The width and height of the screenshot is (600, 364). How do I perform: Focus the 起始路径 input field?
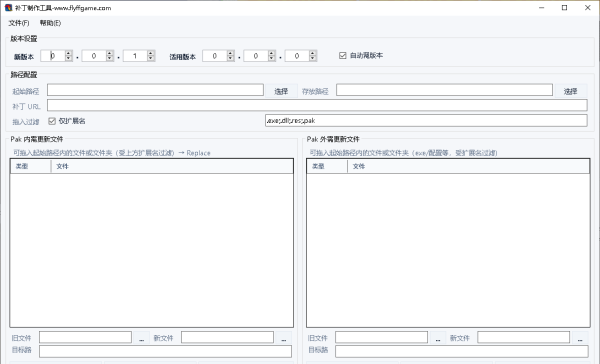pyautogui.click(x=155, y=90)
